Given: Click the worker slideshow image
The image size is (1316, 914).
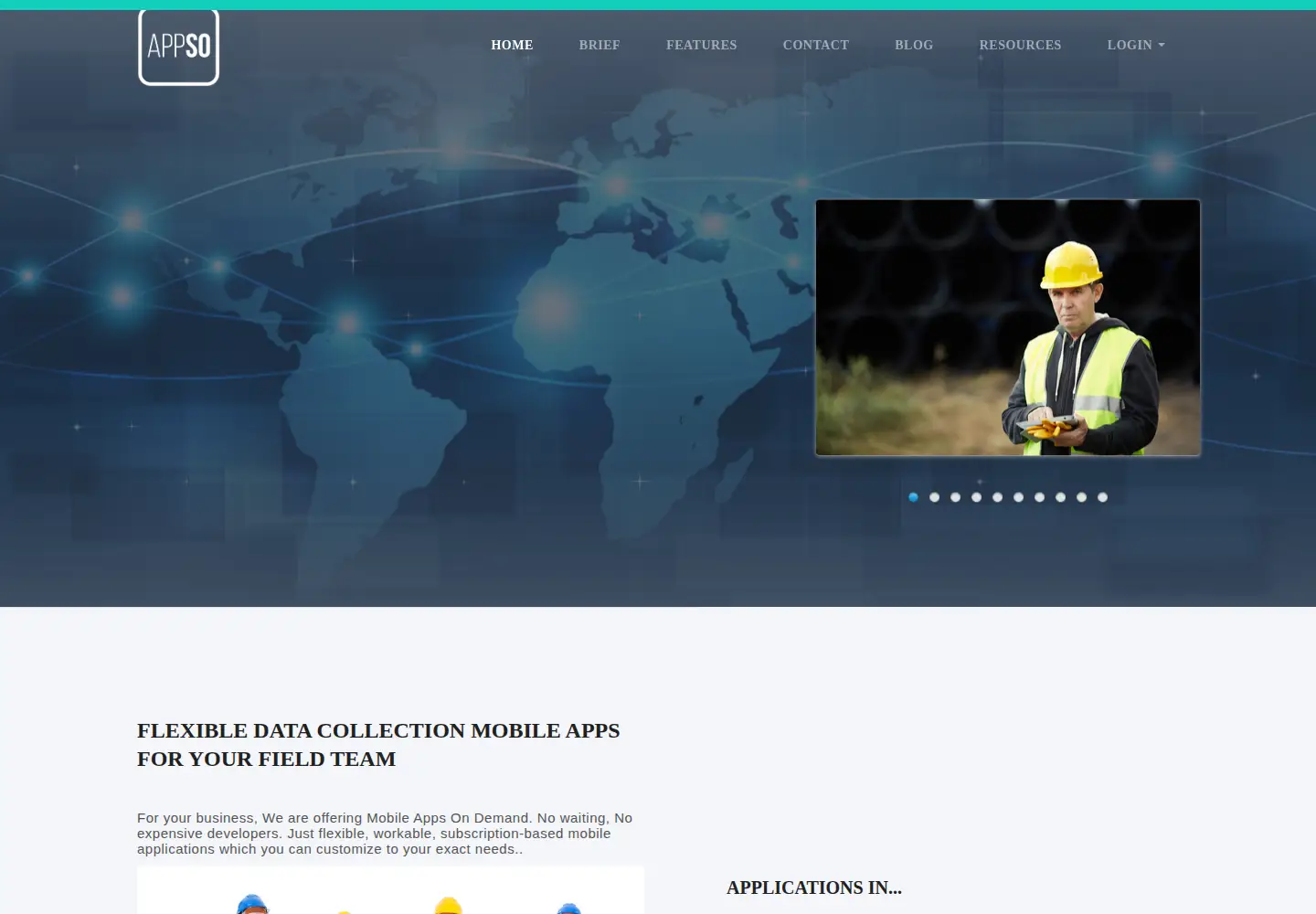Looking at the screenshot, I should tap(1008, 327).
